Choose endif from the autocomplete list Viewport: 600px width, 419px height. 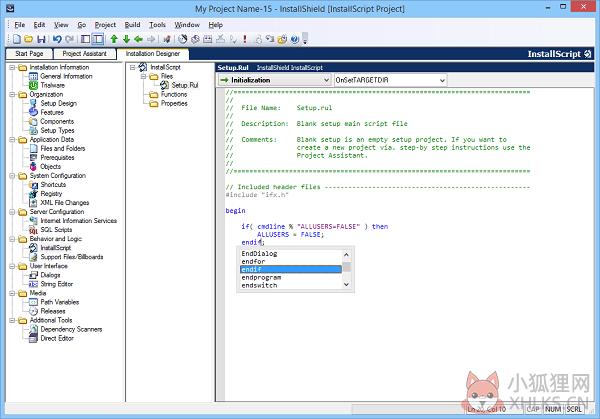click(291, 269)
